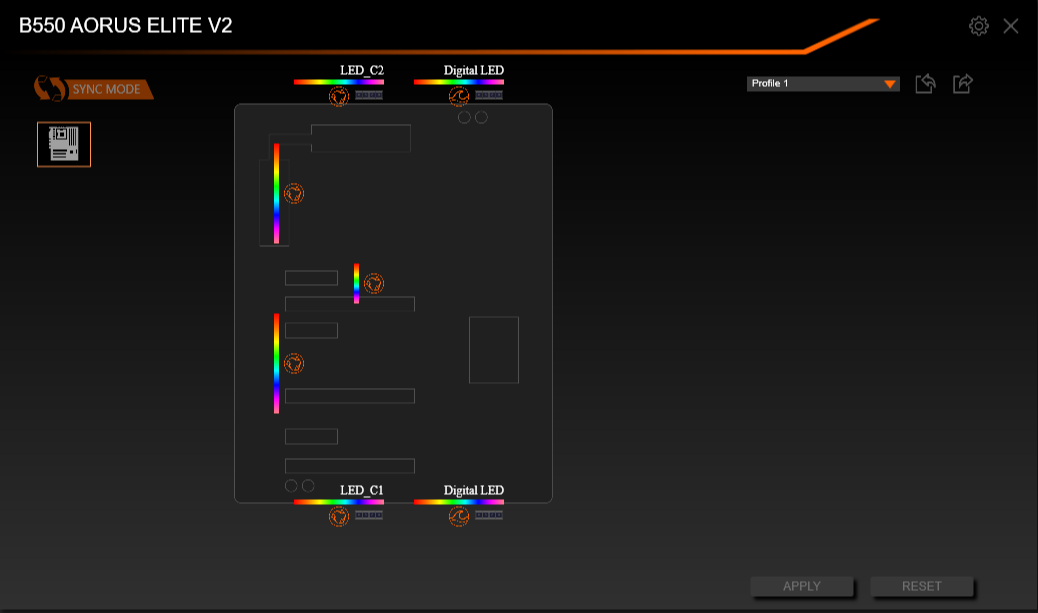Click the LED strip icon under upper Digital LED

coord(489,95)
